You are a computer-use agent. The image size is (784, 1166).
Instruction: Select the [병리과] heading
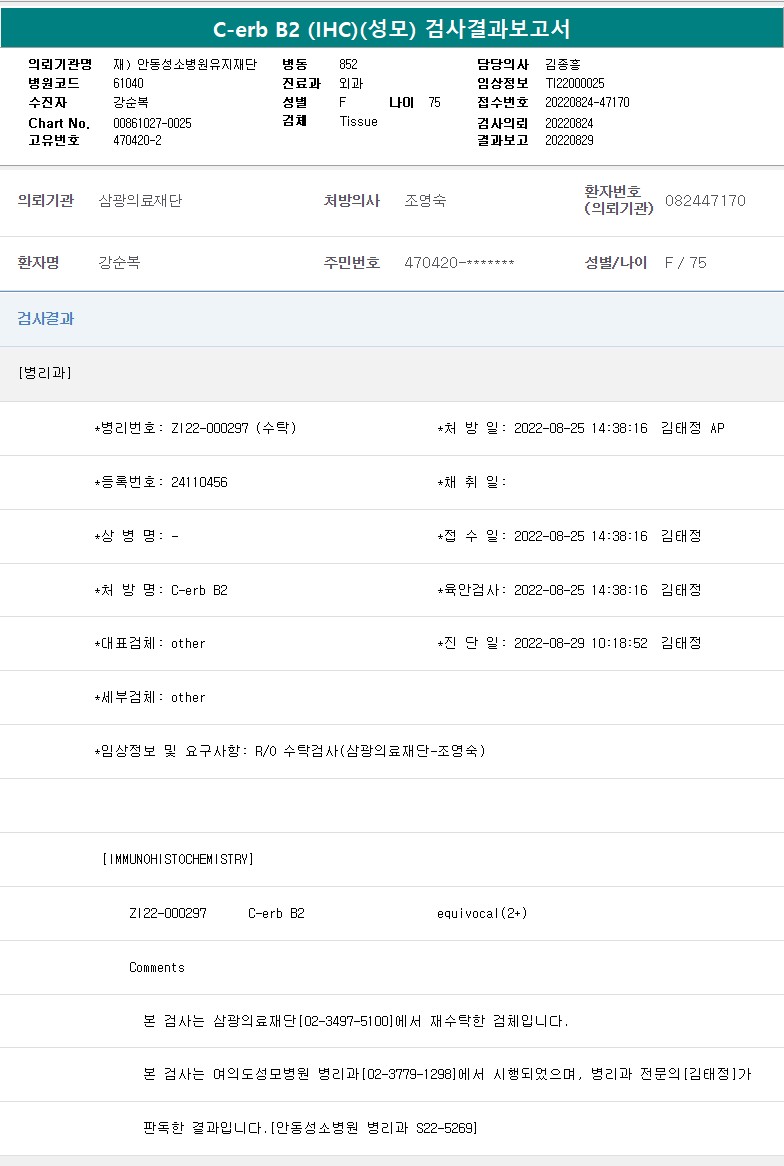[45, 373]
